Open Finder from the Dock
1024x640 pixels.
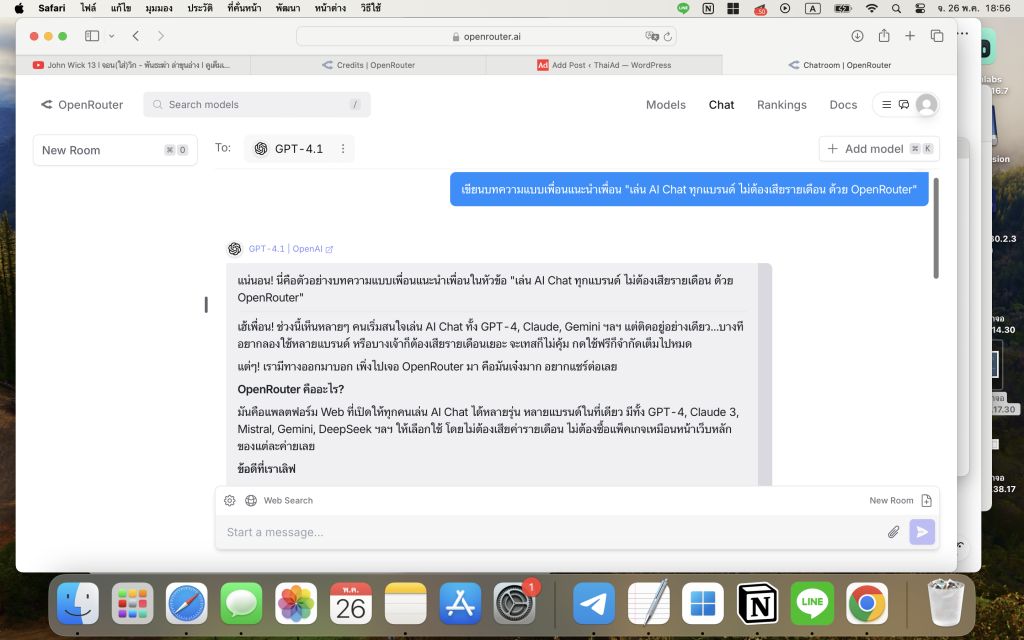[x=78, y=603]
